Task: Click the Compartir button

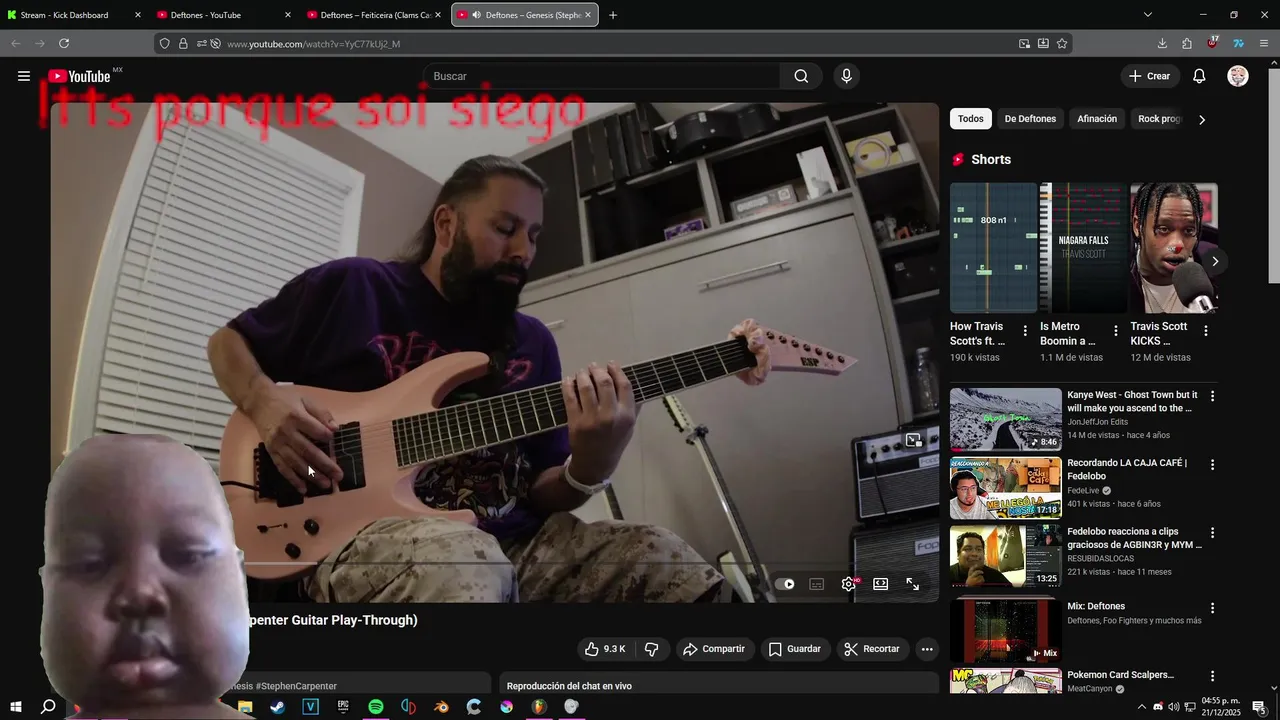Action: [714, 649]
